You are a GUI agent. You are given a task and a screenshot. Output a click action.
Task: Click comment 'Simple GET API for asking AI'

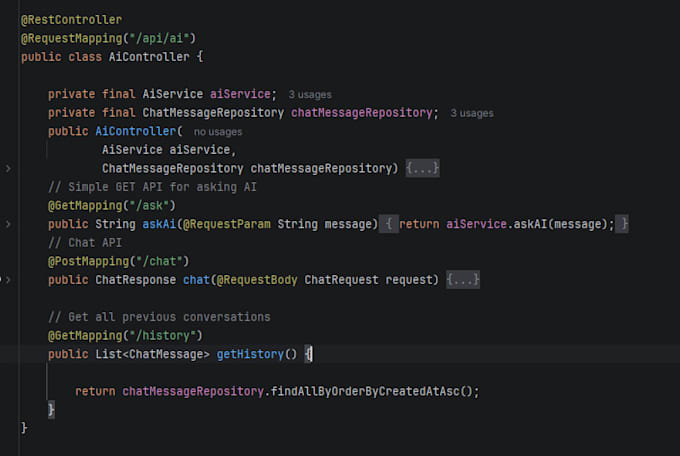(152, 187)
